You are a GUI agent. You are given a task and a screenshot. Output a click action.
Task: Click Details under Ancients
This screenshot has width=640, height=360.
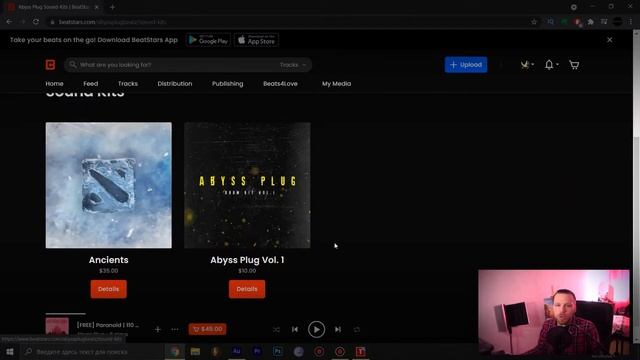(109, 289)
